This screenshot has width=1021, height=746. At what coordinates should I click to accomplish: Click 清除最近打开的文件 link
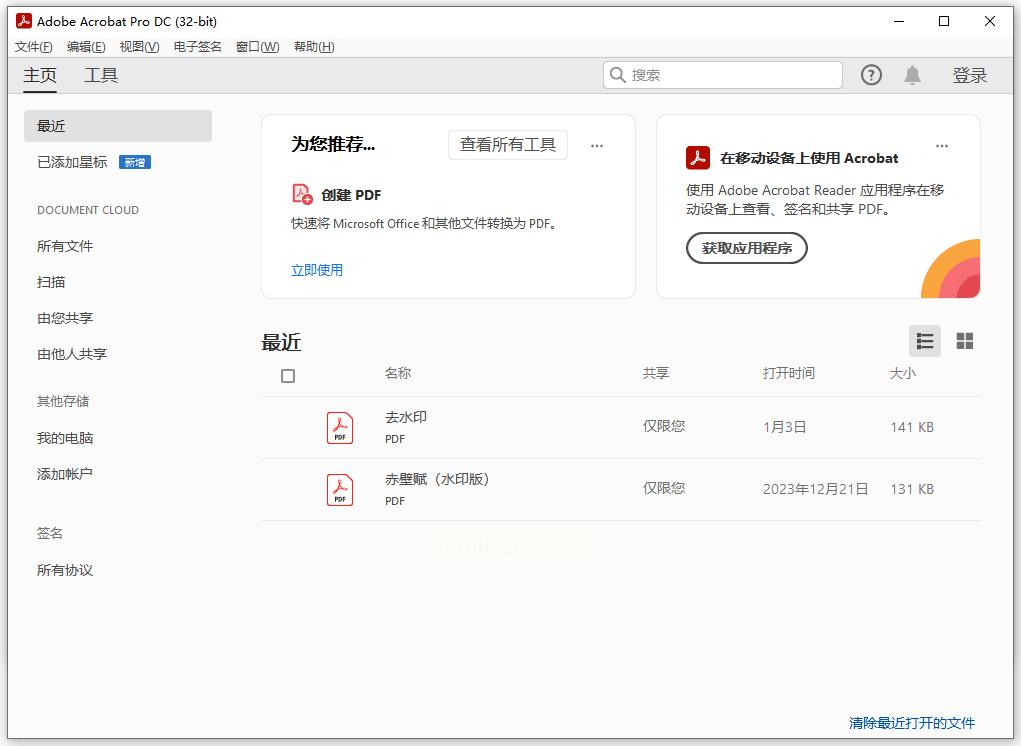tap(911, 723)
